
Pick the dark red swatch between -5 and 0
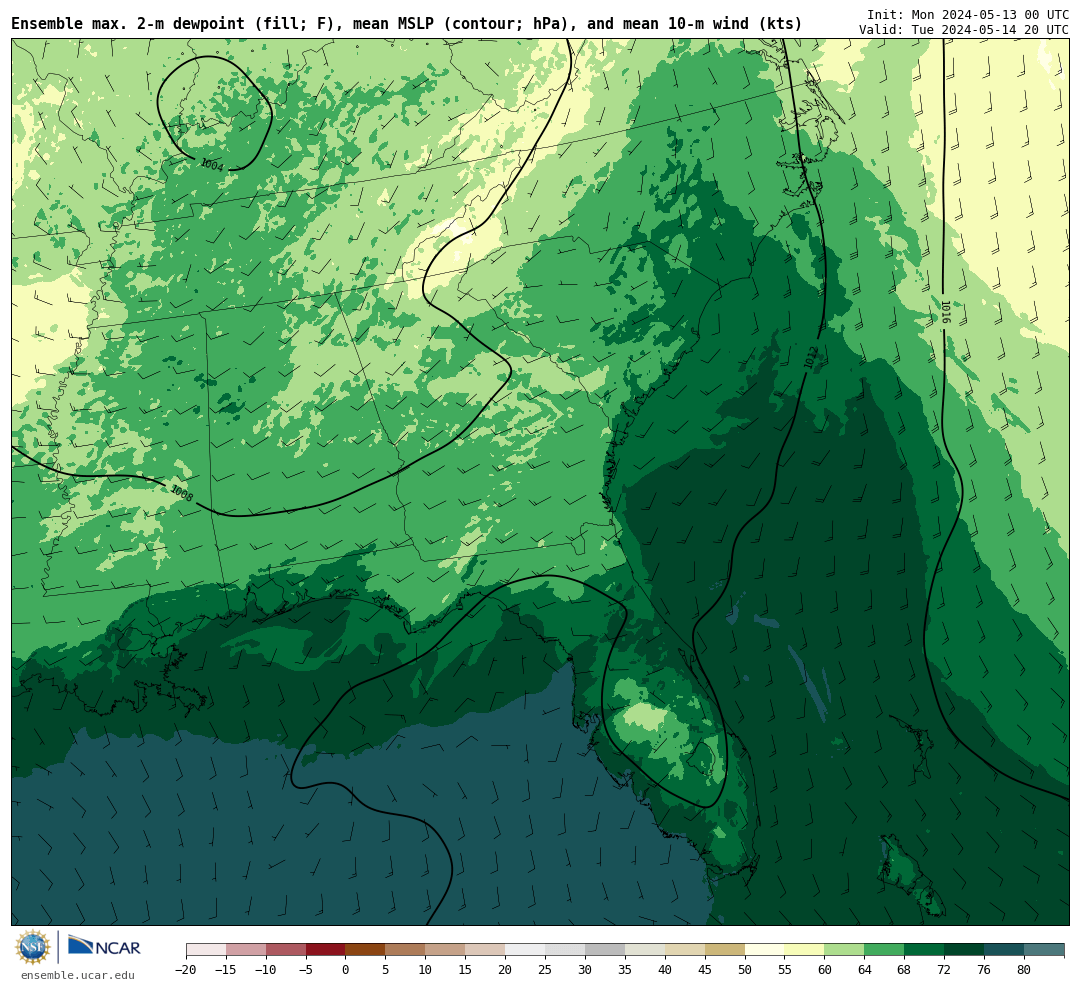click(325, 950)
